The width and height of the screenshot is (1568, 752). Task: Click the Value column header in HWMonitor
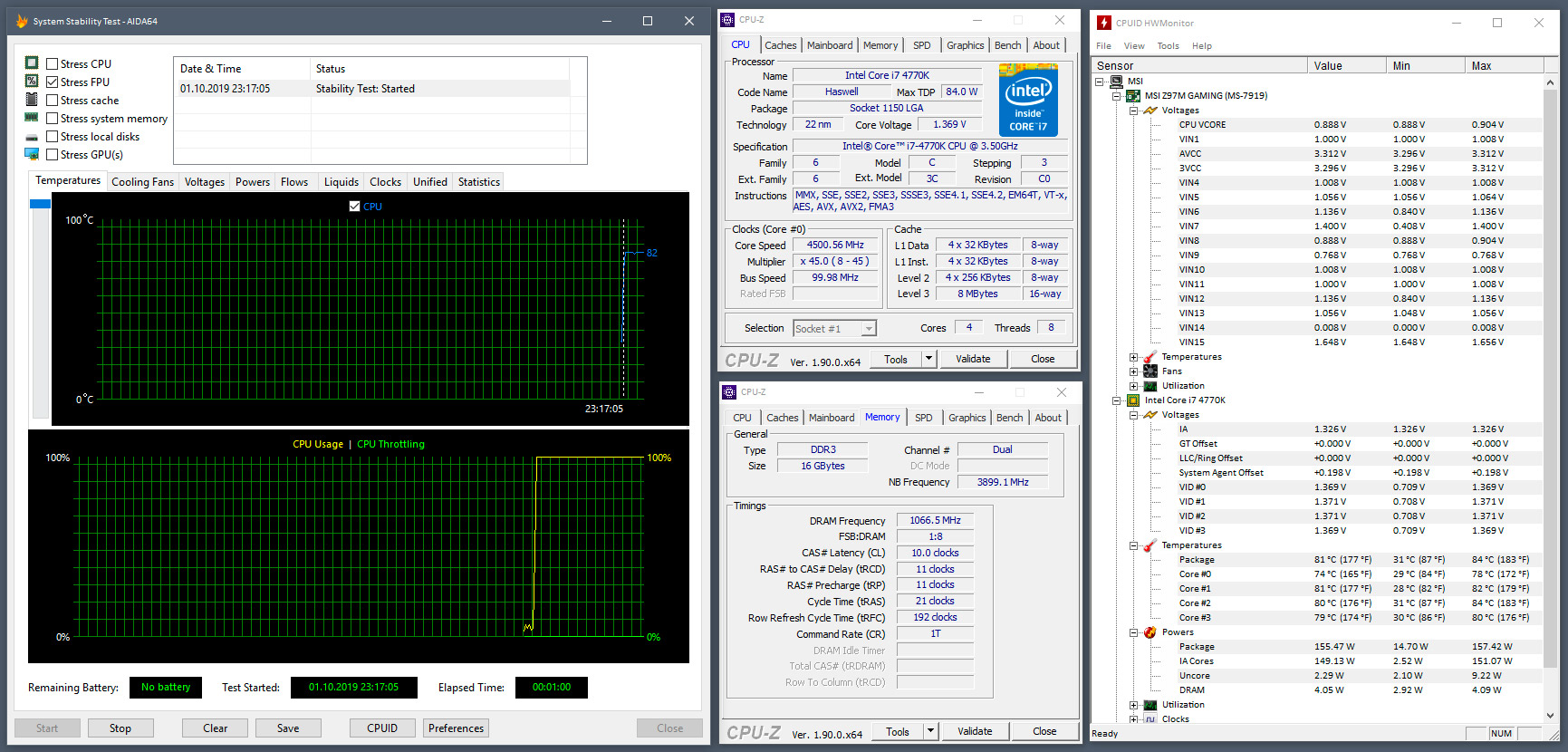click(x=1347, y=65)
